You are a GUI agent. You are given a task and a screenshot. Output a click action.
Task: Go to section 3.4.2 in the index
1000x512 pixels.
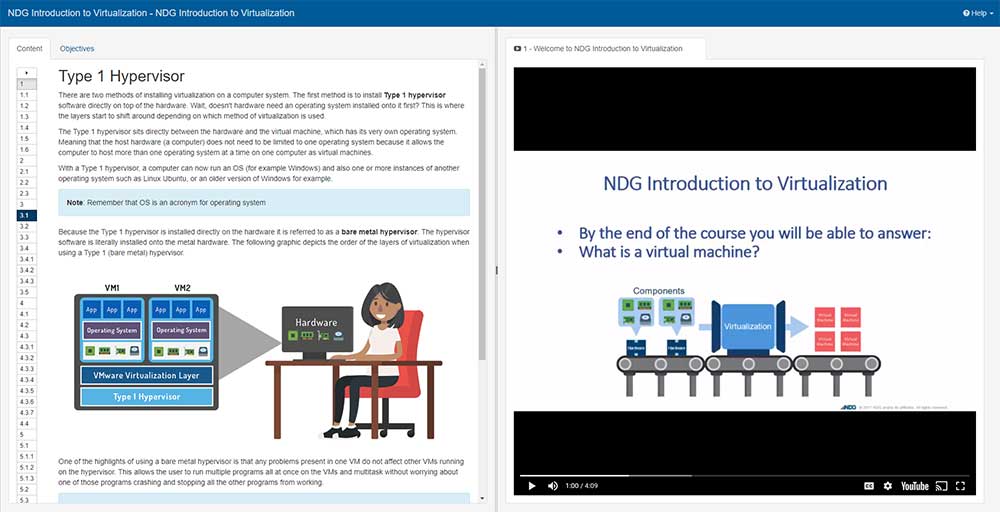[26, 270]
